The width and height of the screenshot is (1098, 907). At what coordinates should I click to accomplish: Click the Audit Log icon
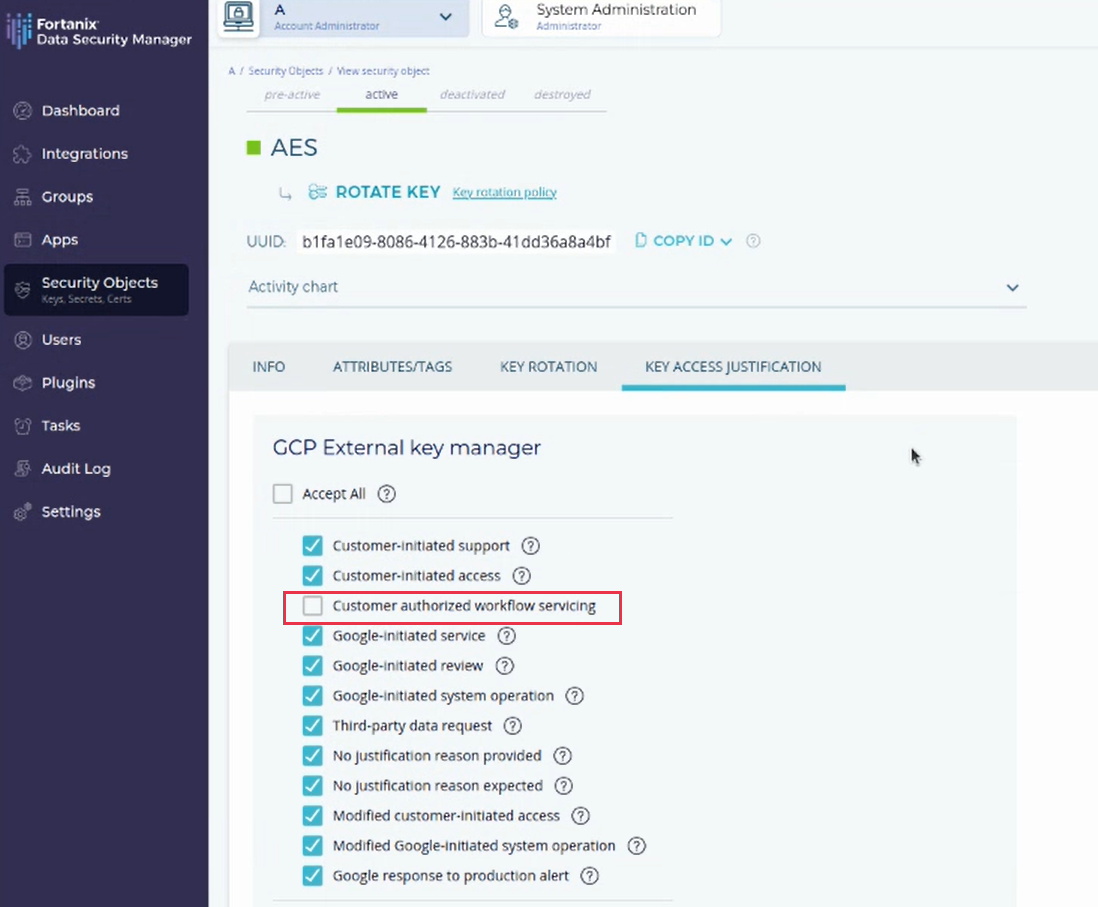[22, 469]
